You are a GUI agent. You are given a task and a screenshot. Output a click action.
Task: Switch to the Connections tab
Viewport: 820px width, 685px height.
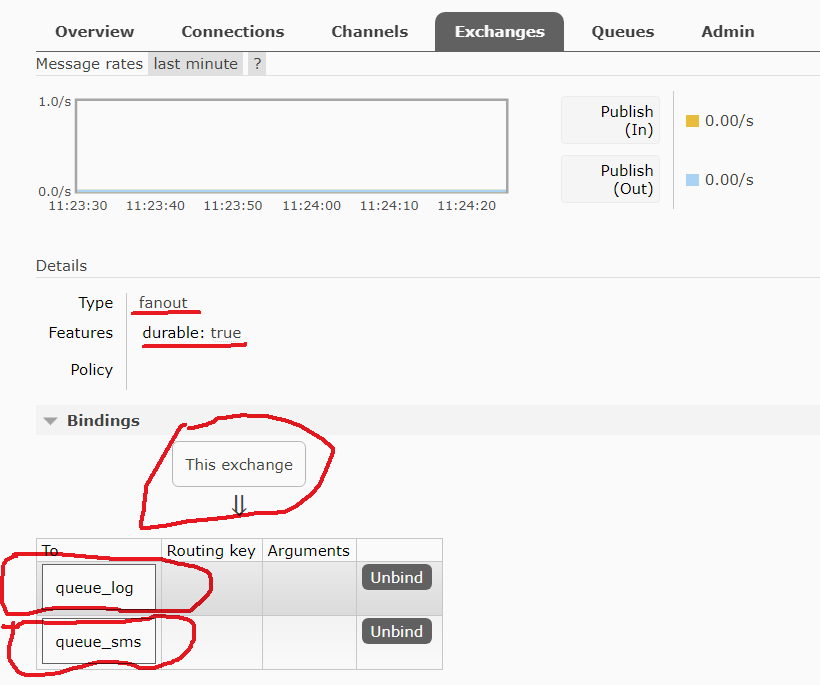pos(233,32)
